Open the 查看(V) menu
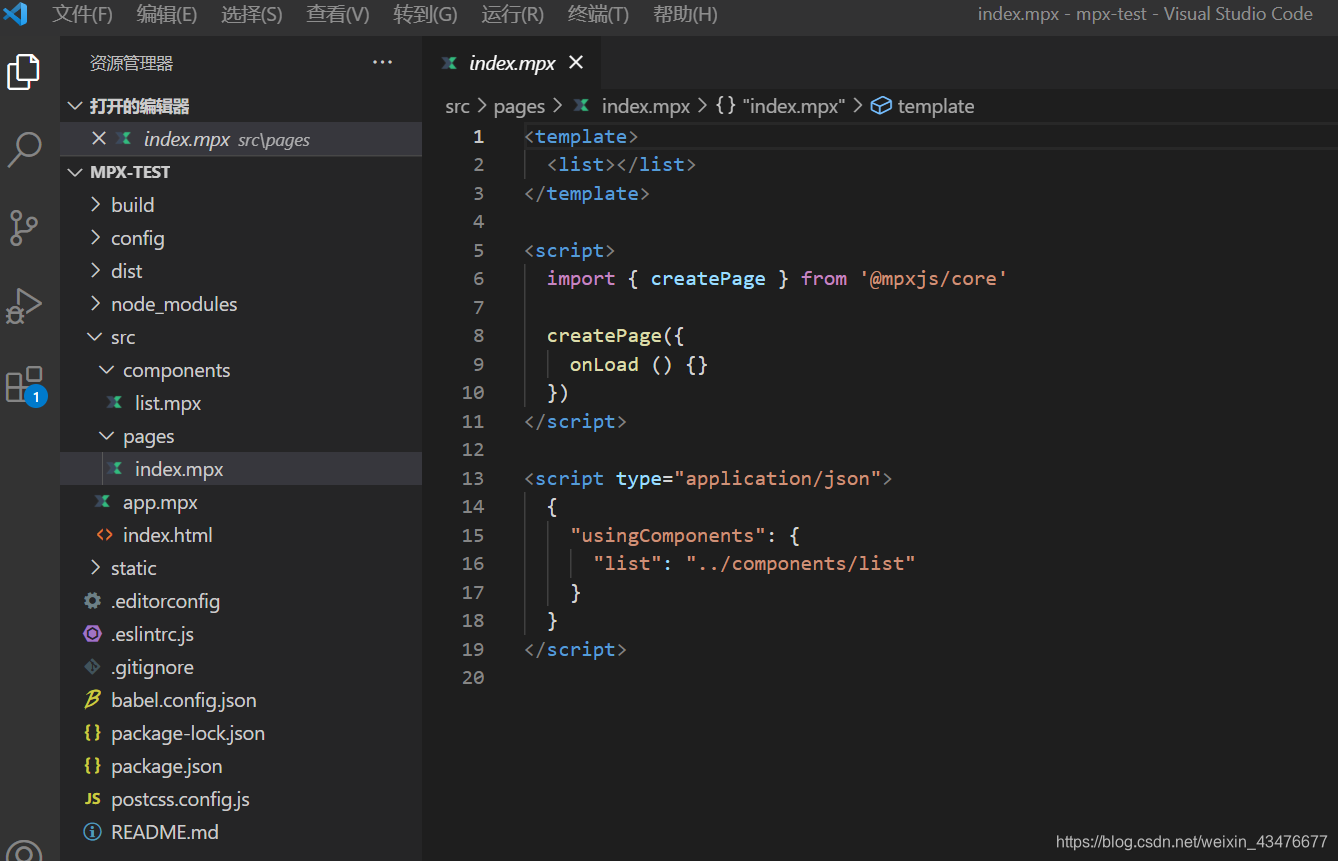Viewport: 1338px width, 861px height. [338, 14]
